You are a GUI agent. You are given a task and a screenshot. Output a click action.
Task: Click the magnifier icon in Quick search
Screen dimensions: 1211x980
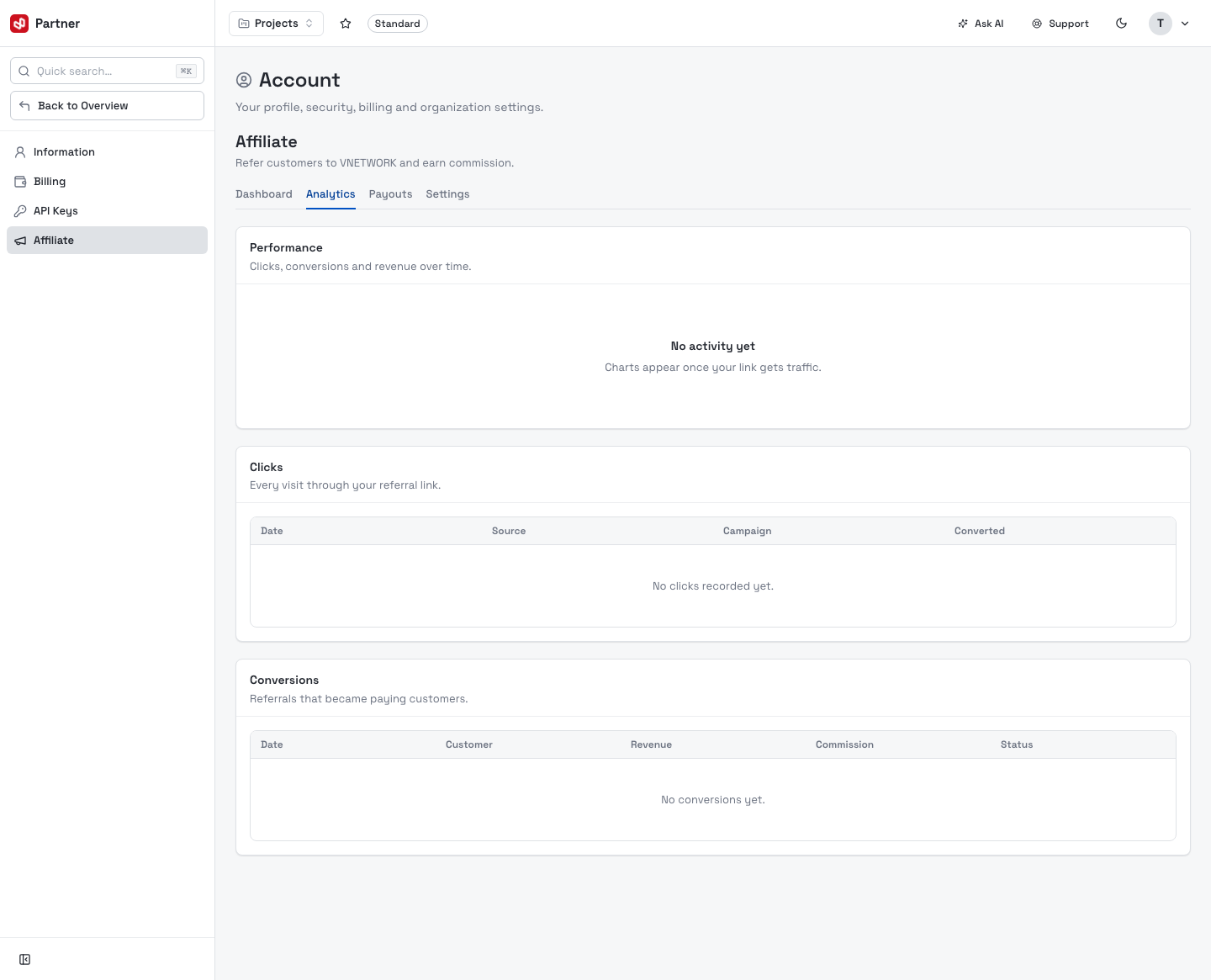(24, 72)
